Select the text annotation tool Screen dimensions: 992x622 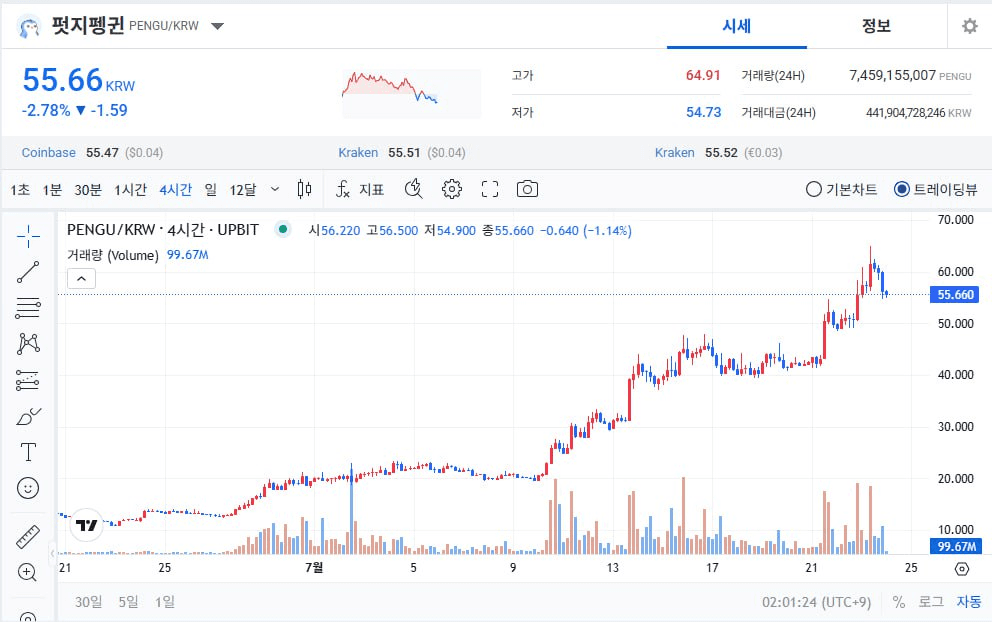click(28, 452)
